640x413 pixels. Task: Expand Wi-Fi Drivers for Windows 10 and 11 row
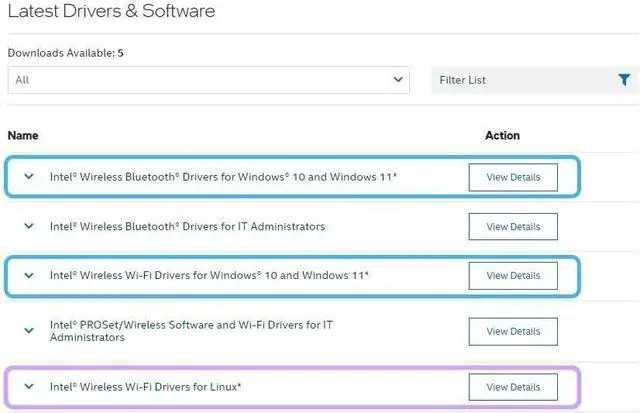click(29, 275)
